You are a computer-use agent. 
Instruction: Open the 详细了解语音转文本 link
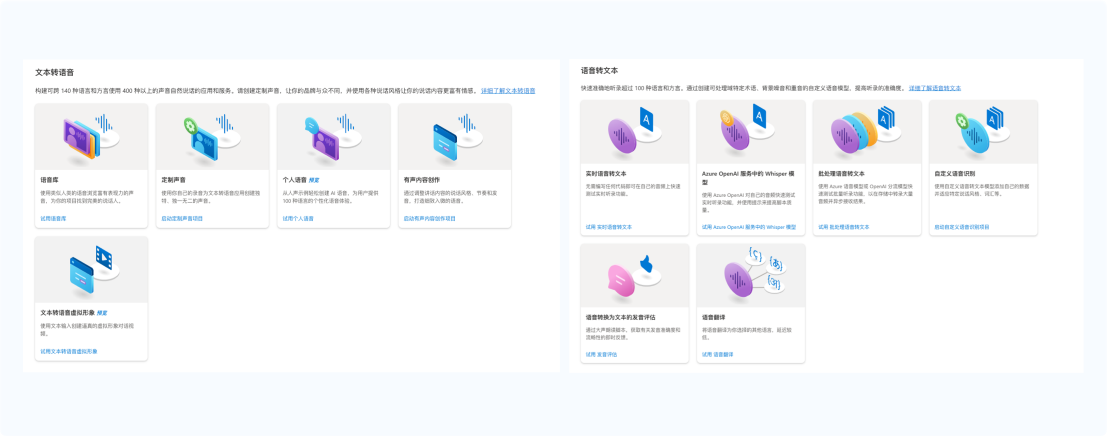coord(935,88)
